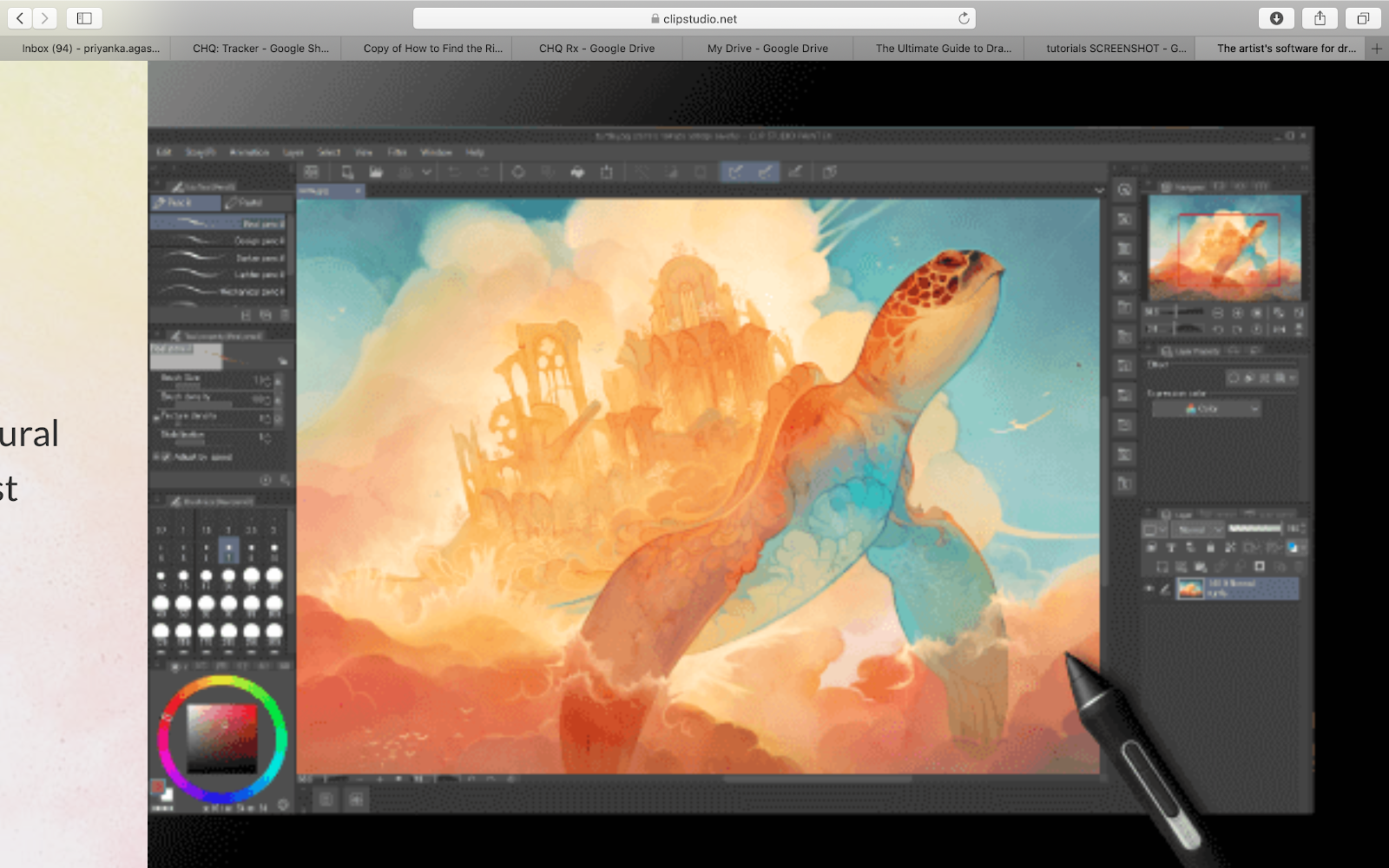Delete sub tool using the trash icon
The image size is (1389, 868).
click(285, 315)
